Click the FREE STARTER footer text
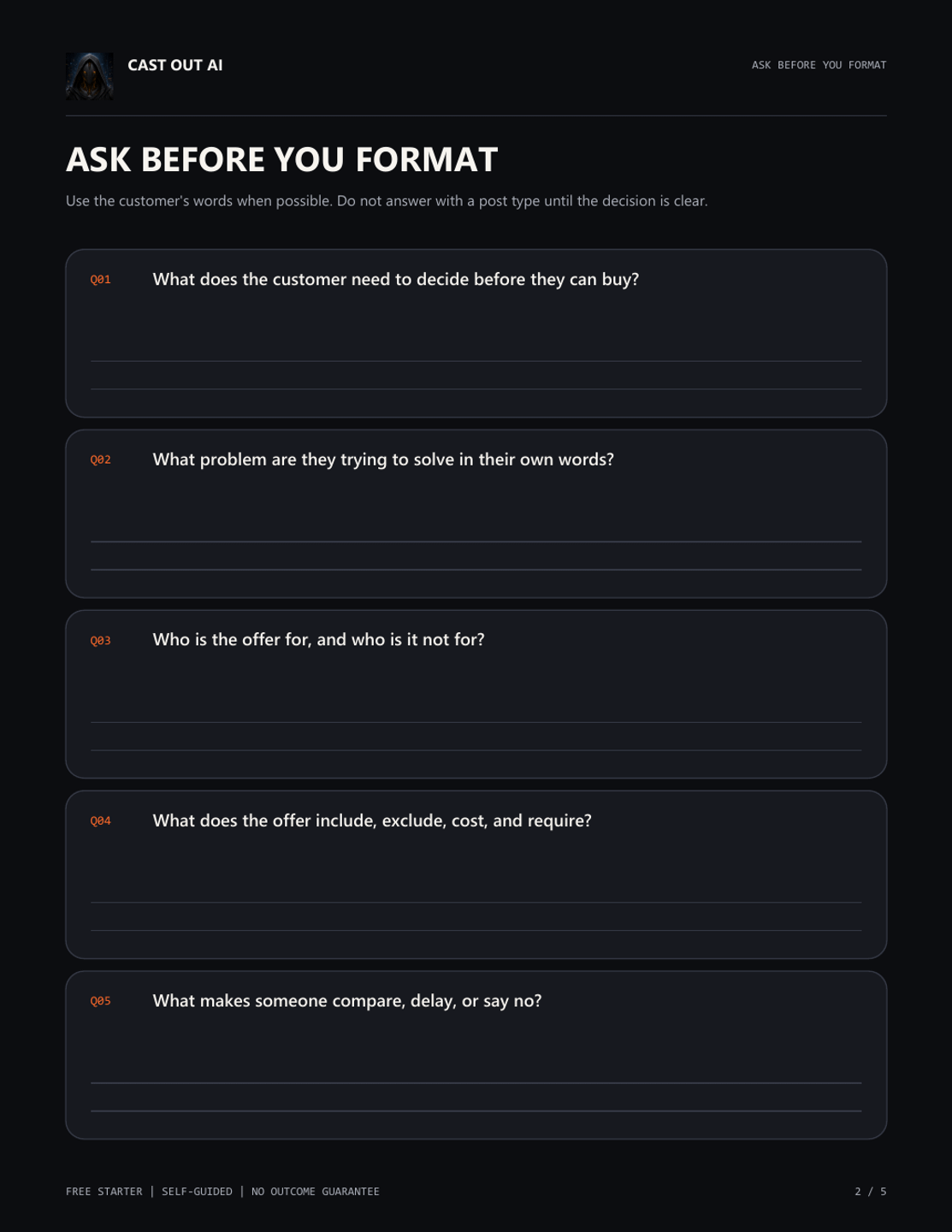This screenshot has height=1232, width=952. [104, 1191]
